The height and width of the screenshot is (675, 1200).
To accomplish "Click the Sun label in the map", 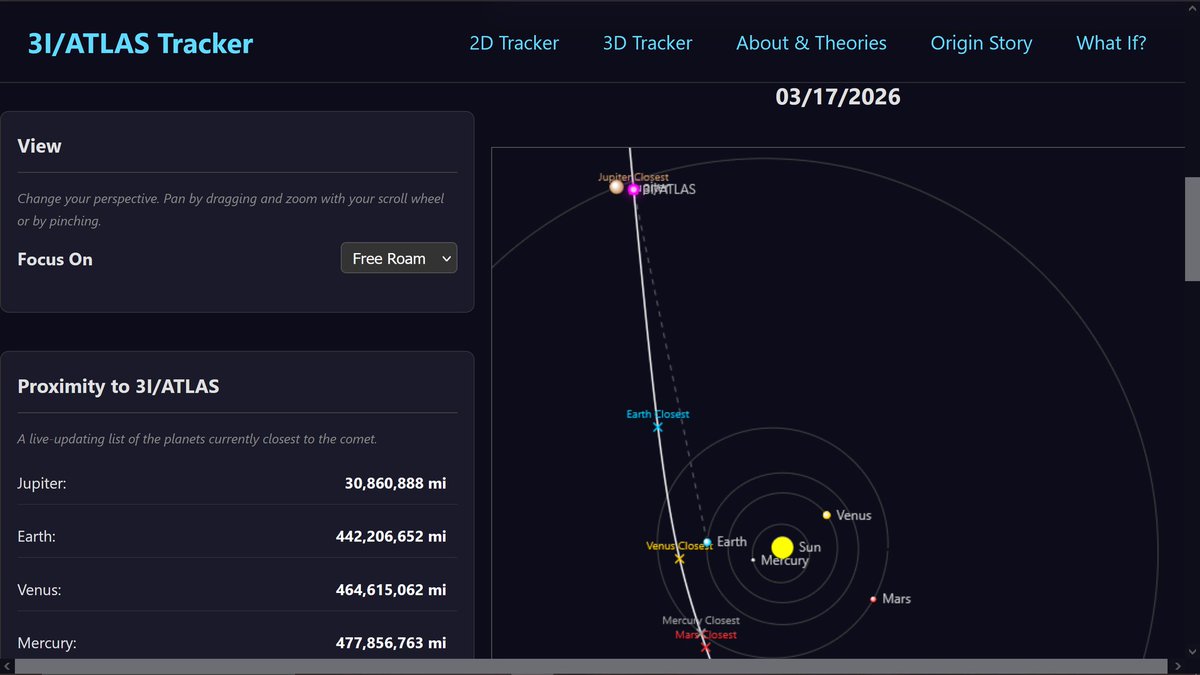I will (x=810, y=548).
